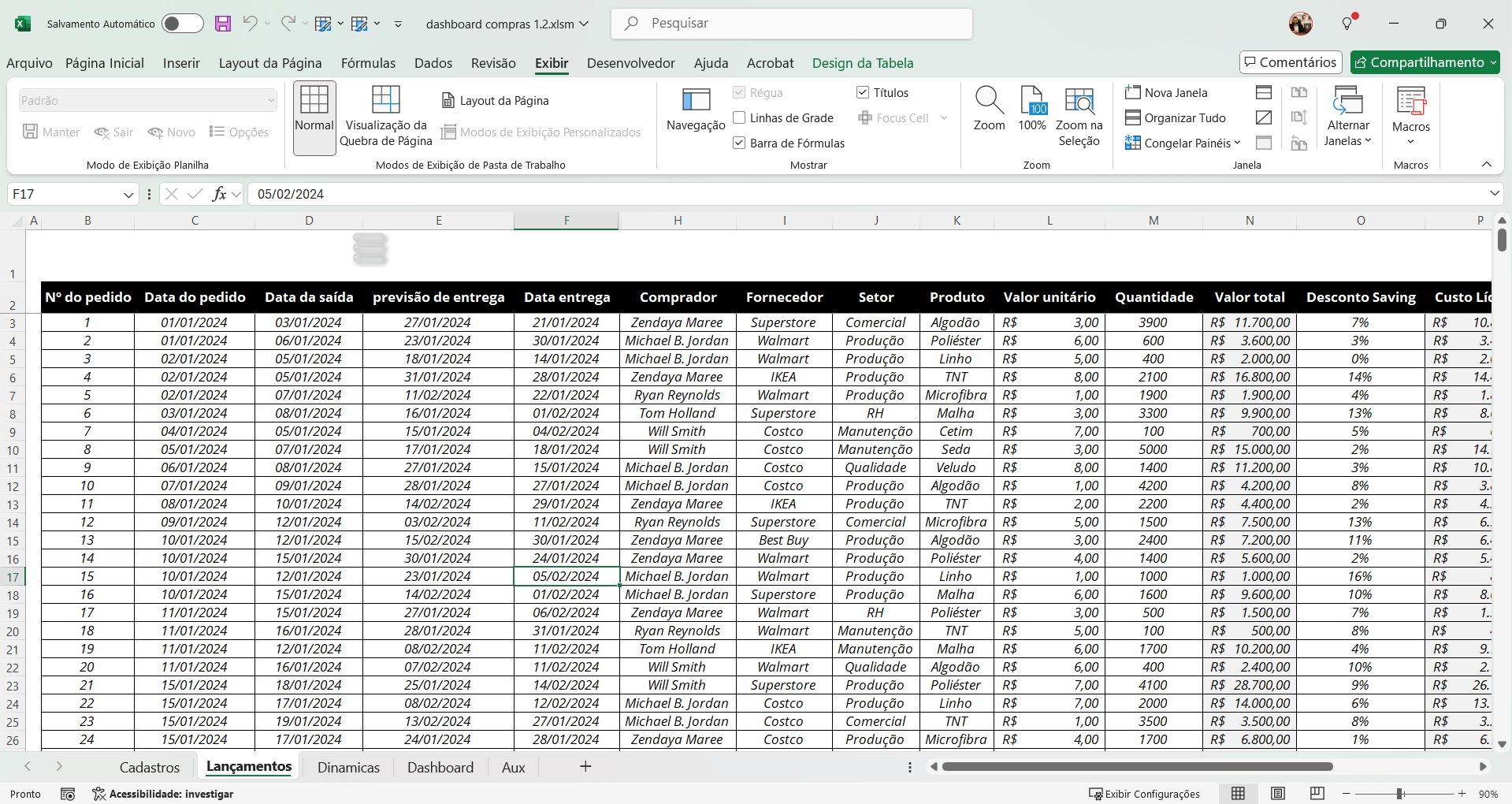
Task: Add a new sheet with the plus icon
Action: click(x=585, y=766)
